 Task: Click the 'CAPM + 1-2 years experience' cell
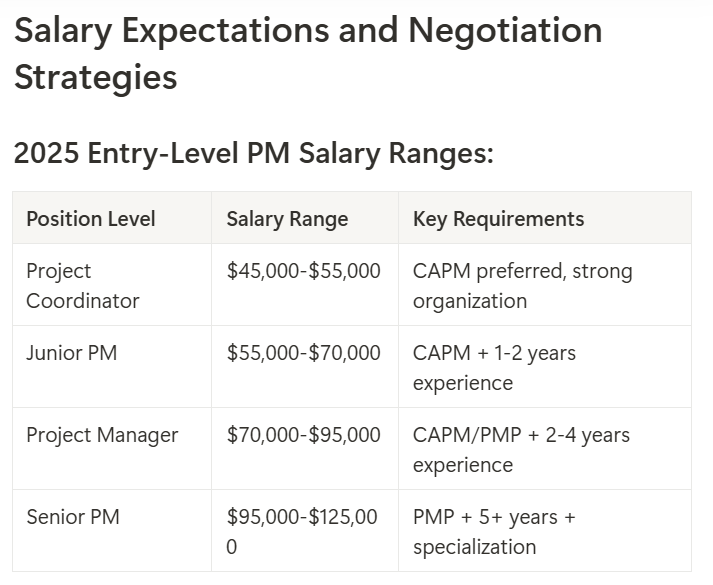[x=494, y=367]
